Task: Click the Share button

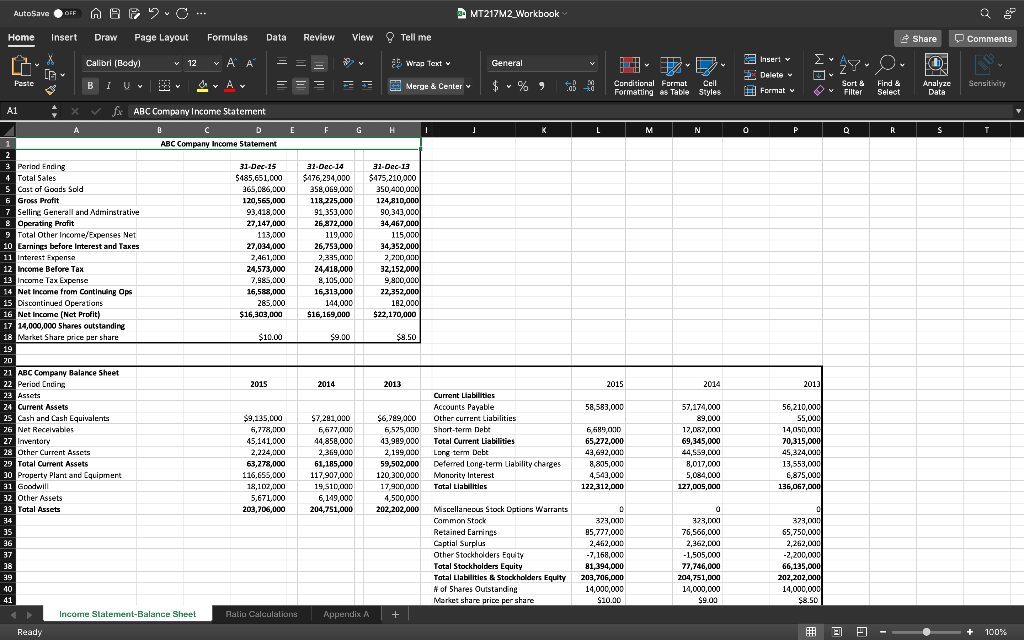Action: (x=917, y=37)
